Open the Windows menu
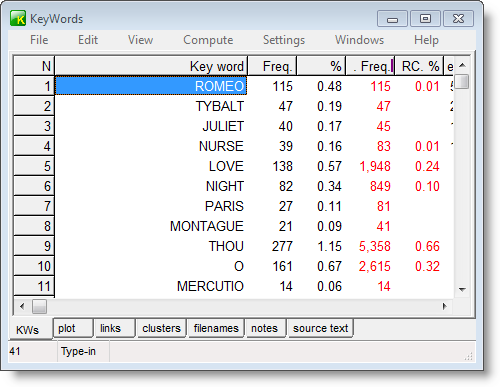 tap(359, 40)
